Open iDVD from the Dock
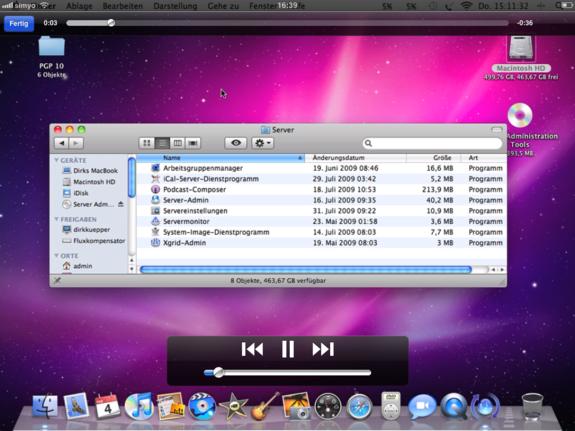 coord(202,406)
